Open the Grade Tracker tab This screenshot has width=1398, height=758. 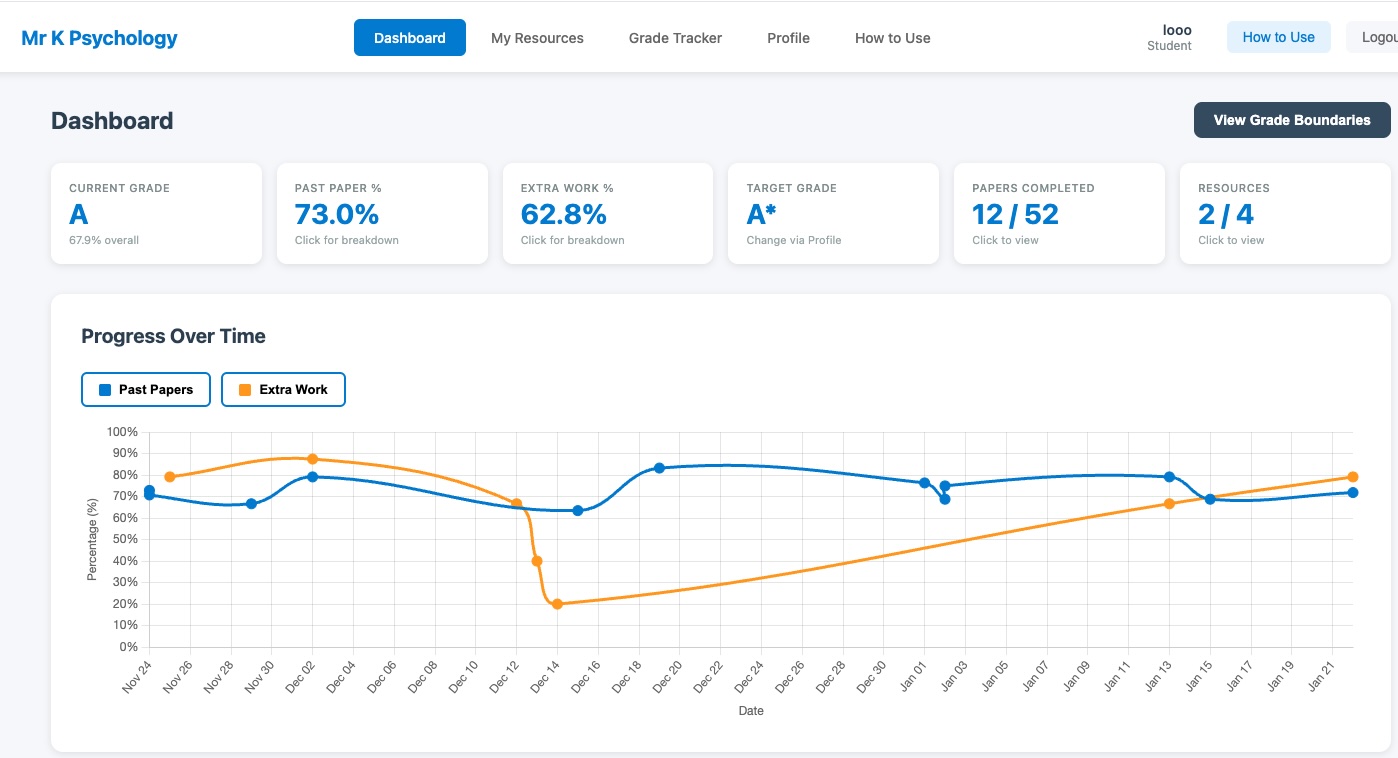point(675,38)
